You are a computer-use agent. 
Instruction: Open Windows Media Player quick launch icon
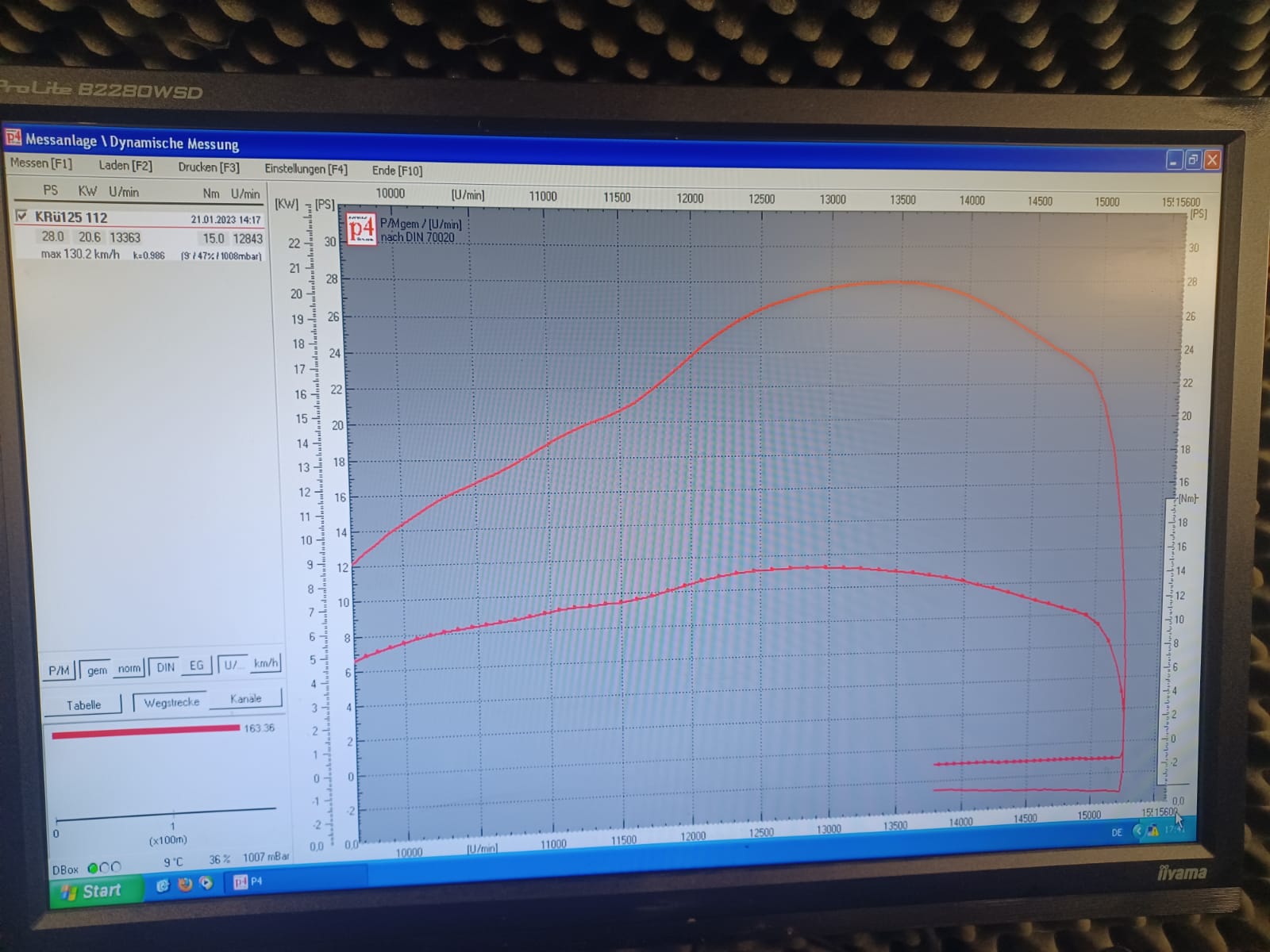[x=206, y=883]
